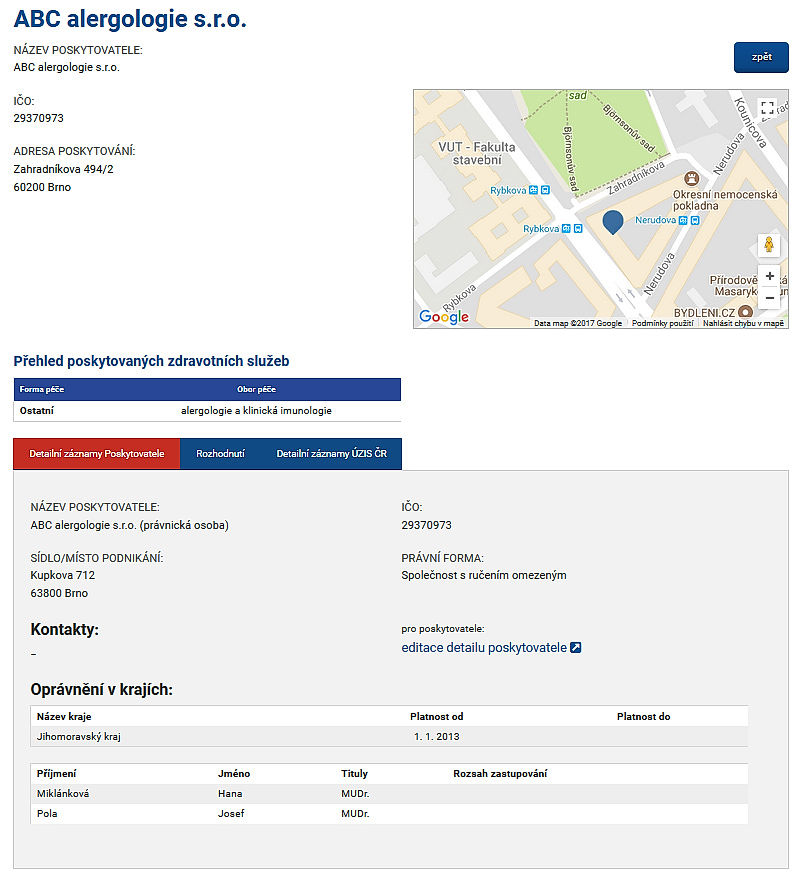Click the name Josef in table
Image resolution: width=797 pixels, height=877 pixels.
point(231,814)
